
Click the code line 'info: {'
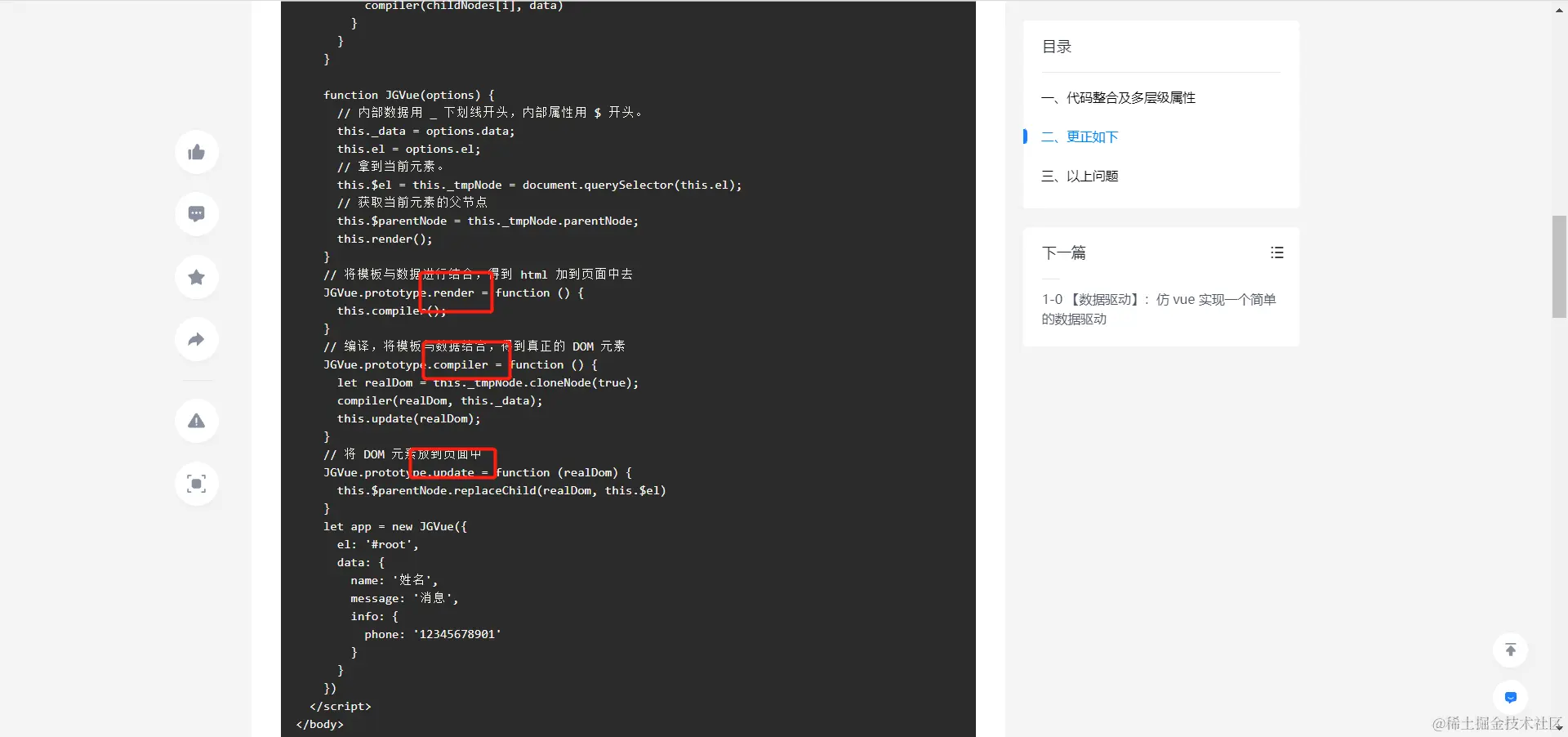click(x=375, y=616)
